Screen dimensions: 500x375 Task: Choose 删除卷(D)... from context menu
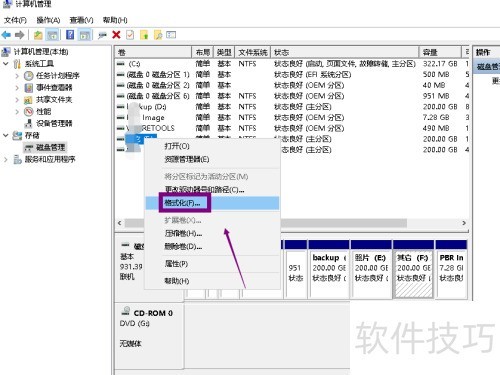click(212, 247)
